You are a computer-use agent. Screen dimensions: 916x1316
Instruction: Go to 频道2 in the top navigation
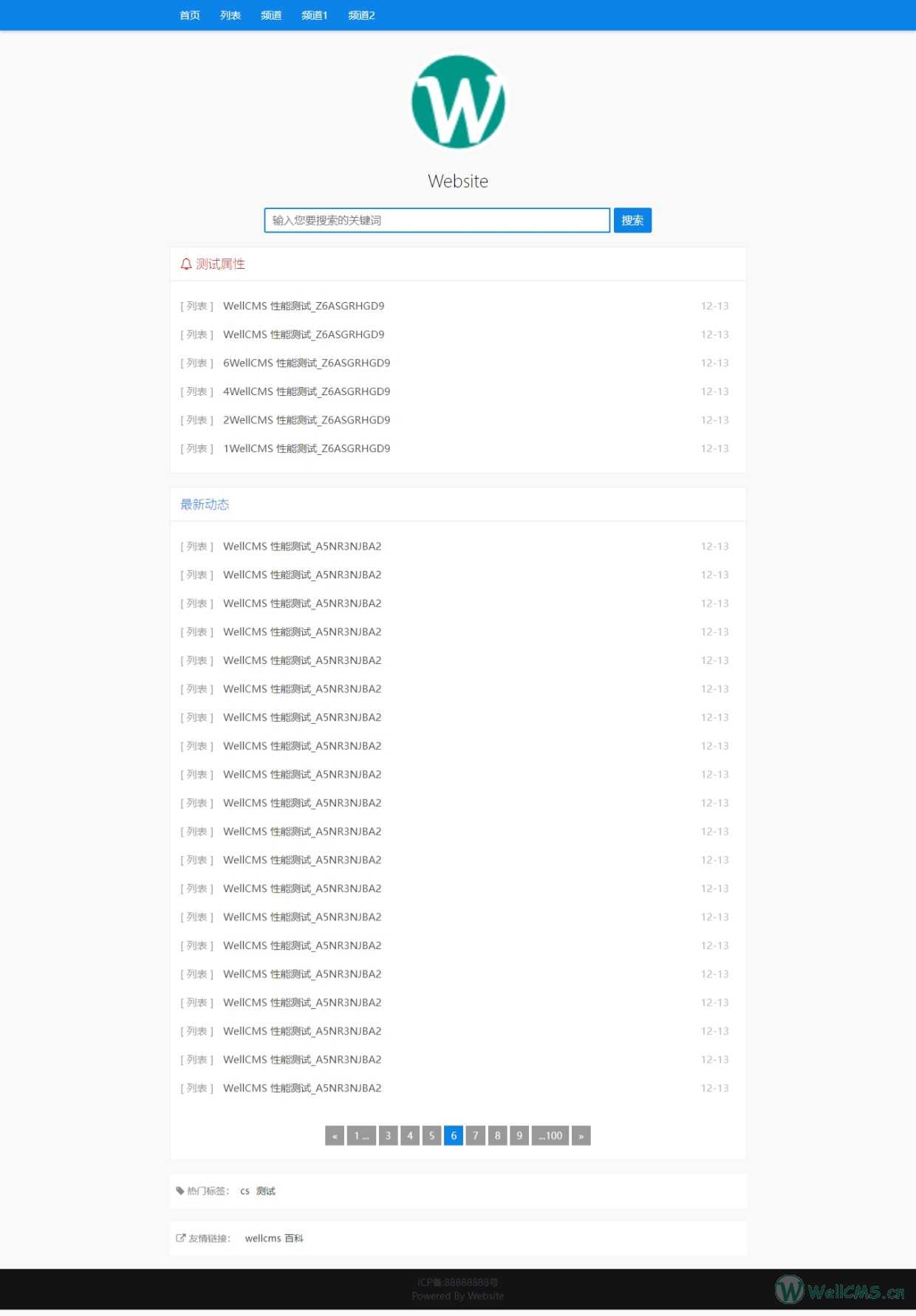tap(361, 15)
